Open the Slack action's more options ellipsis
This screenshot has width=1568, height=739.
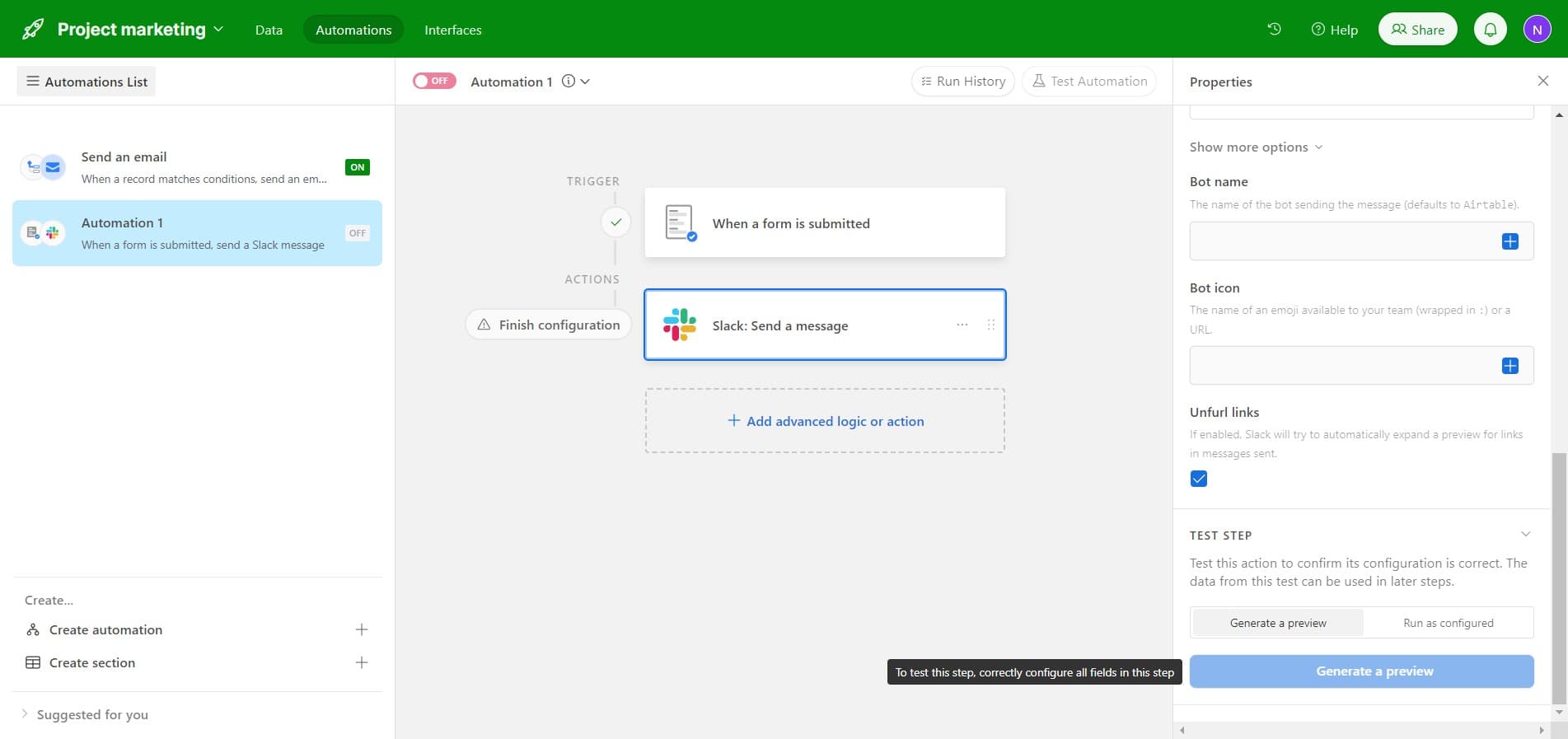[x=962, y=325]
